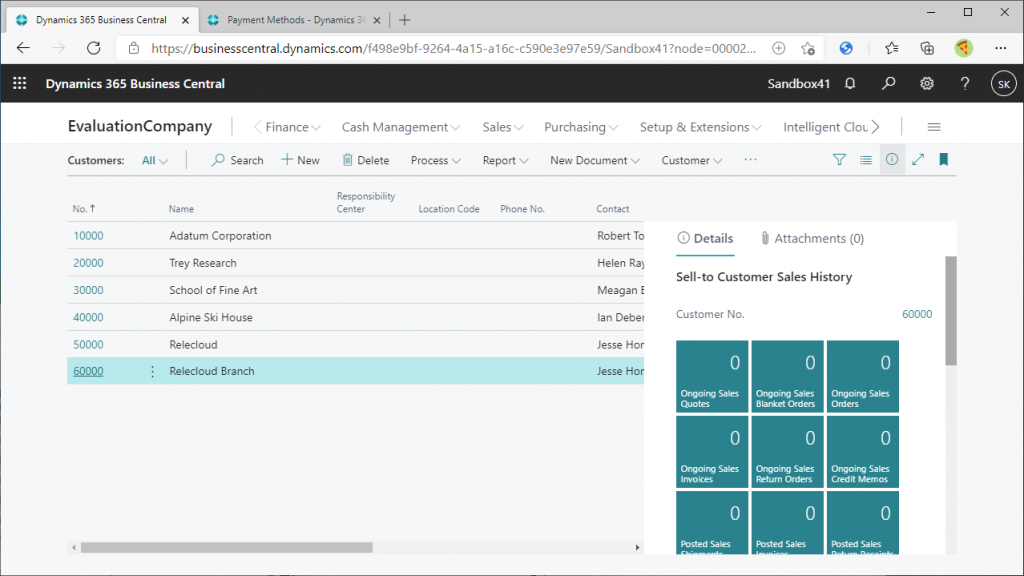This screenshot has width=1024, height=576.
Task: Open browser Collections icon
Action: [927, 48]
